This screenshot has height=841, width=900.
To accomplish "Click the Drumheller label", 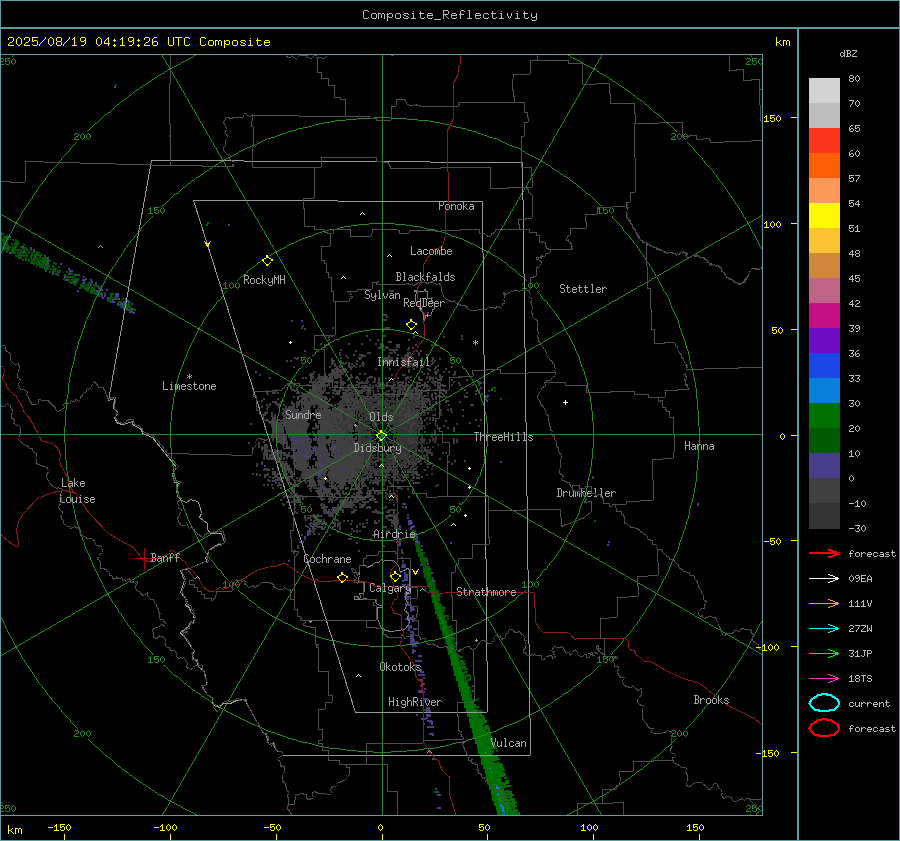I will coord(586,493).
